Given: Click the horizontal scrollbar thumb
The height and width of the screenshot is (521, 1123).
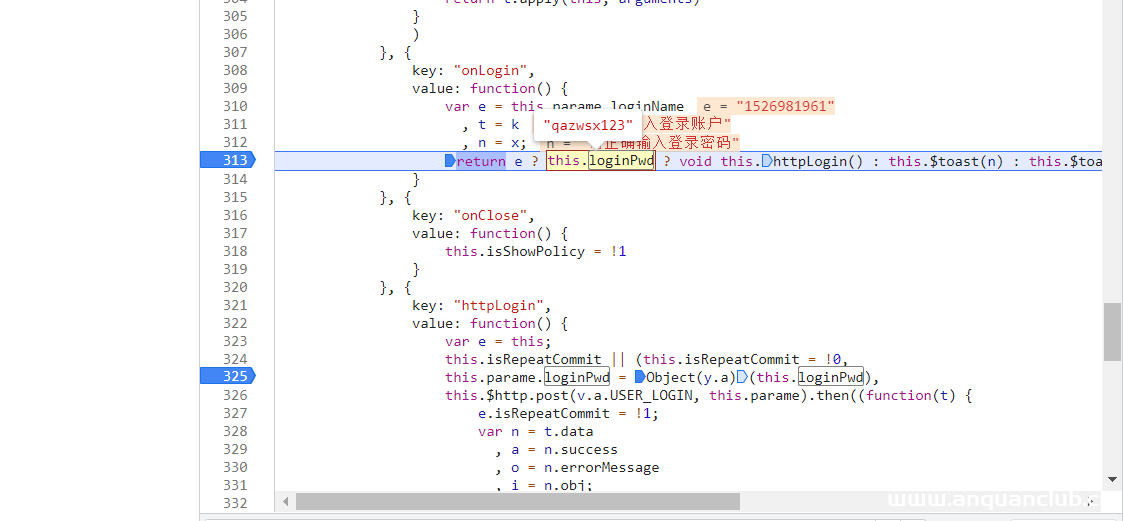Looking at the screenshot, I should click(x=517, y=501).
